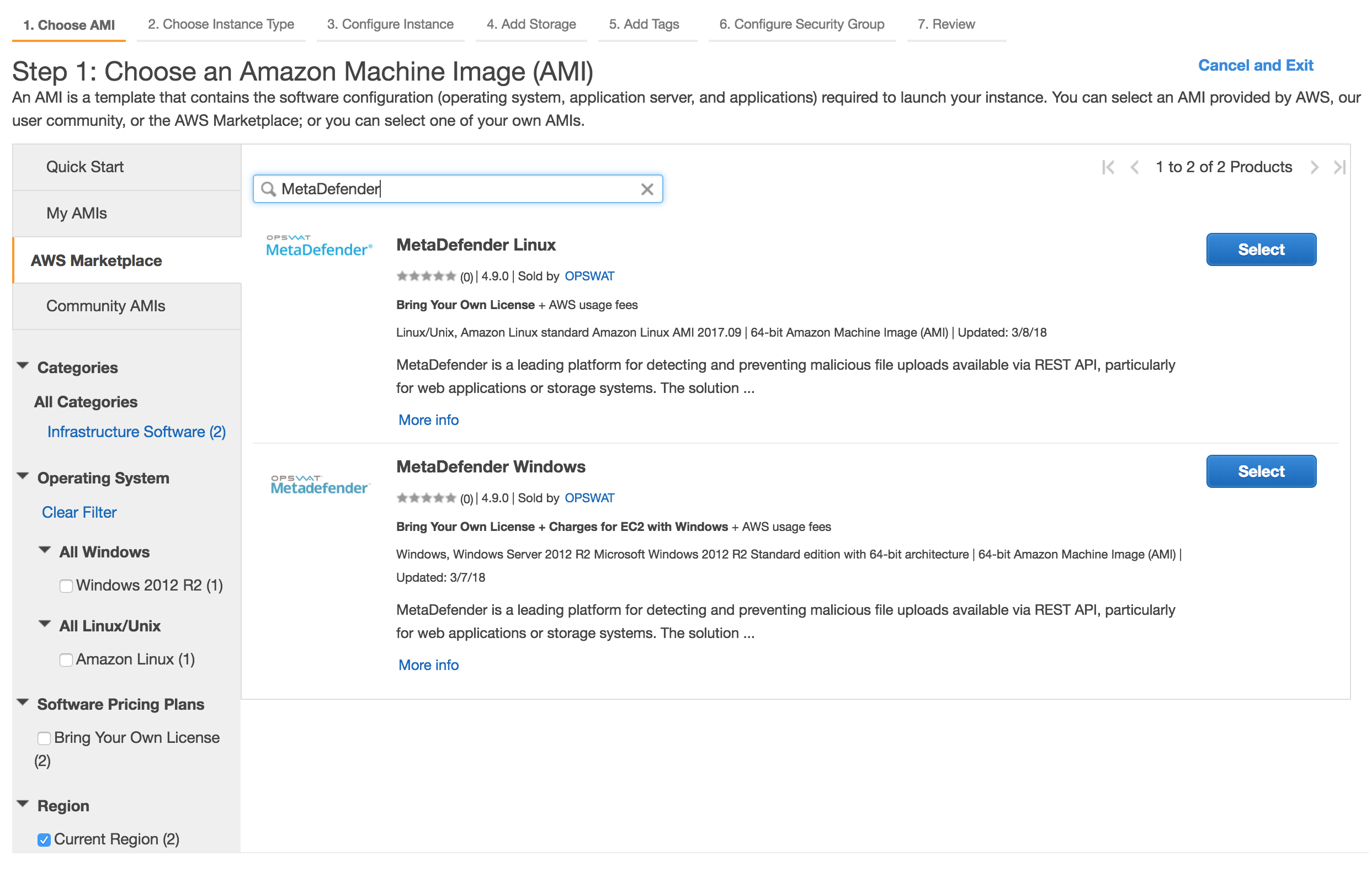Collapse the All Linux/Unix group
Image resolution: width=1372 pixels, height=893 pixels.
[x=45, y=624]
